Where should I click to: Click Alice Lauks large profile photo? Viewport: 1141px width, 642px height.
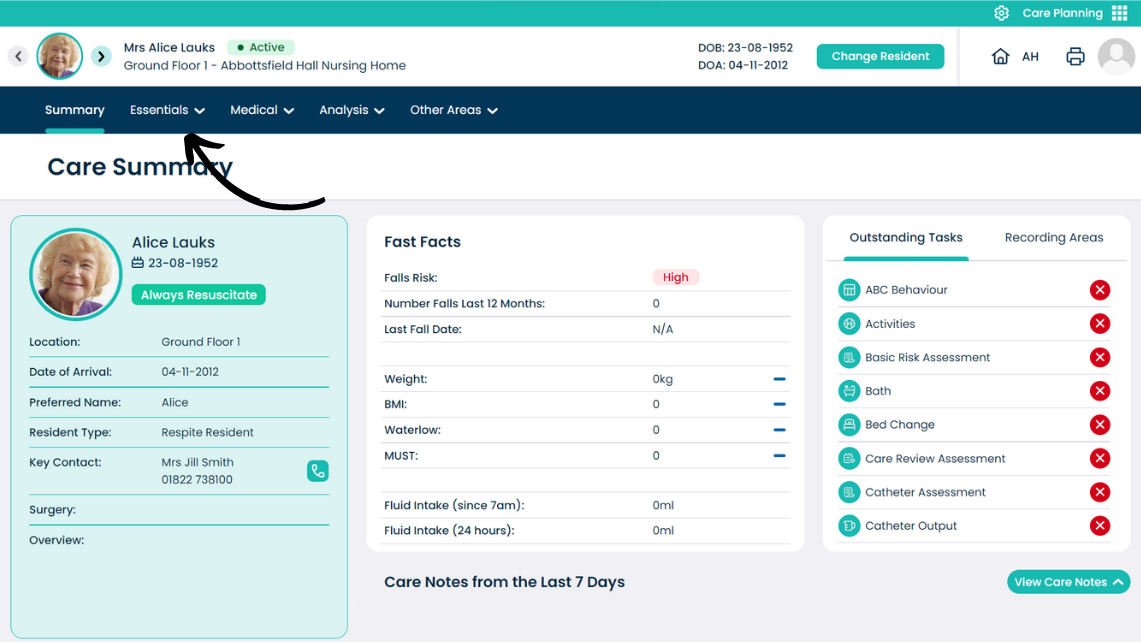(76, 274)
